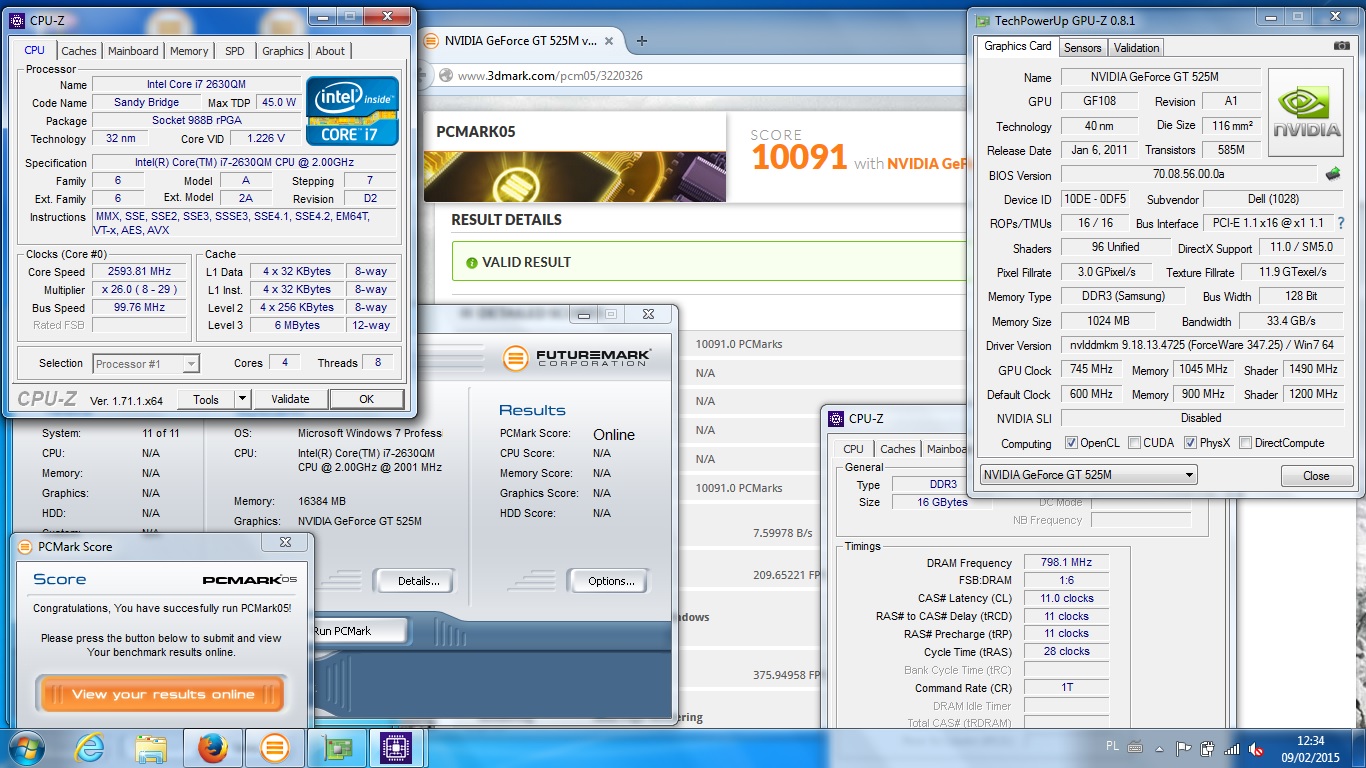
Task: Click DRAM Frequency value 798.1 MHz
Action: 1066,562
